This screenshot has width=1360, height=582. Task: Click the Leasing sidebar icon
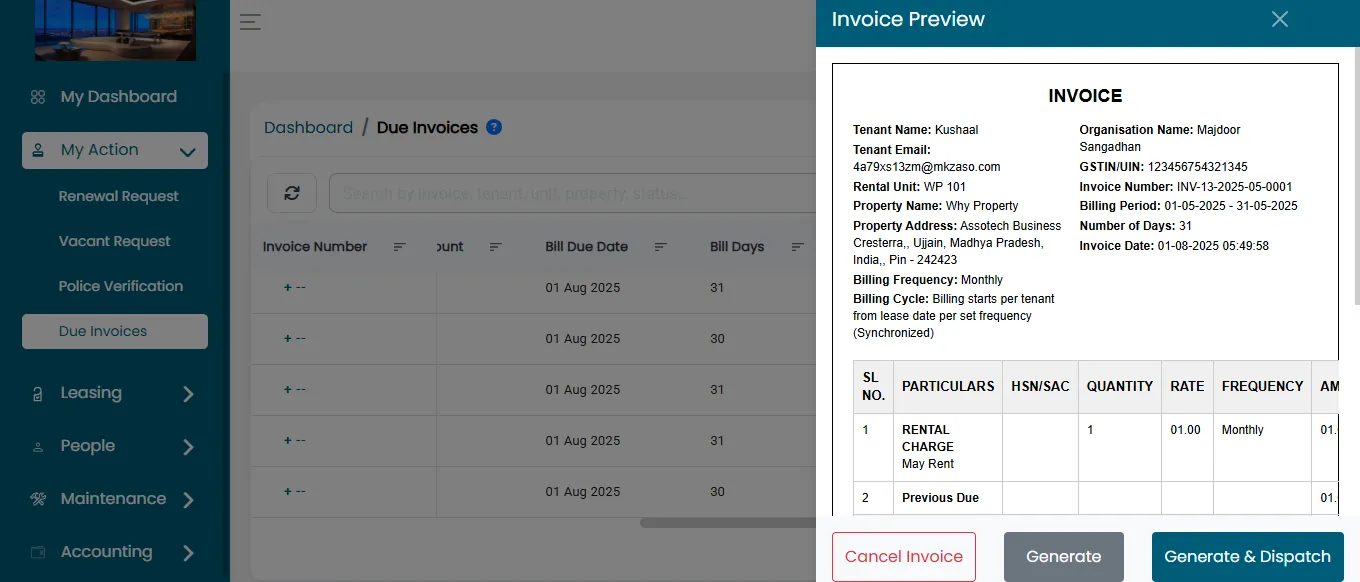(x=38, y=394)
